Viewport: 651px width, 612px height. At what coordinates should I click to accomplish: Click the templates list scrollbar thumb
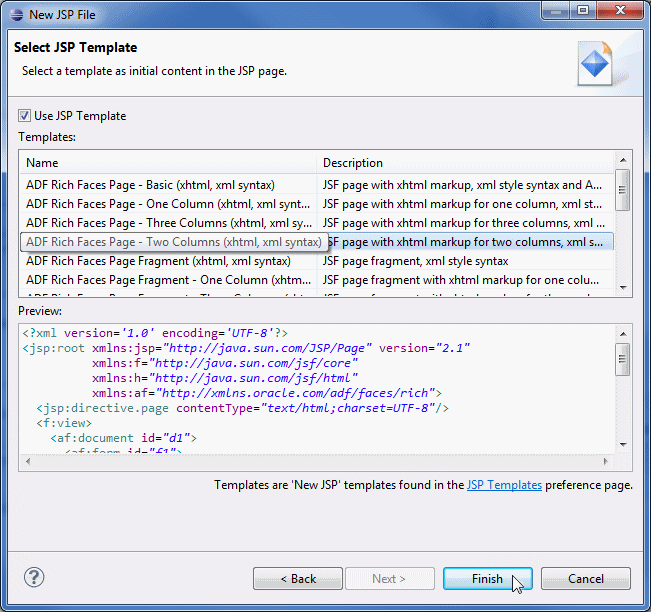coord(622,190)
